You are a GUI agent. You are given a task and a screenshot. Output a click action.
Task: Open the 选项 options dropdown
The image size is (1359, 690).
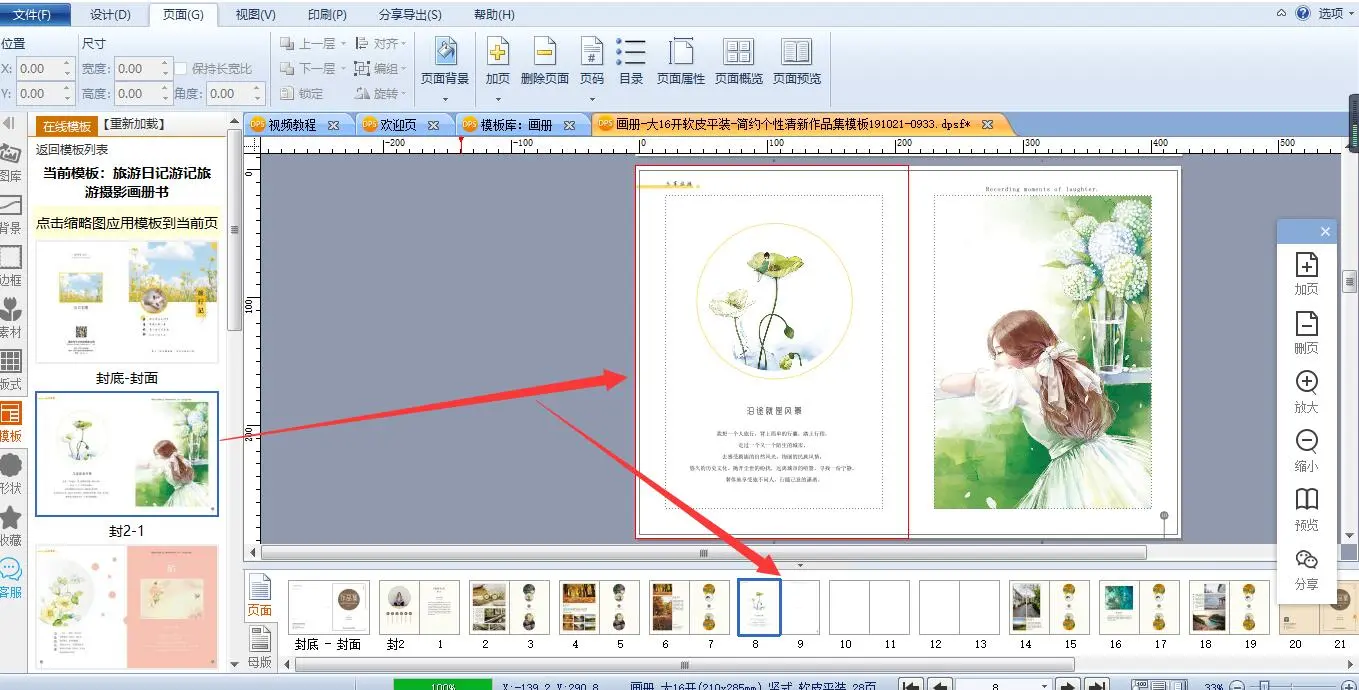pyautogui.click(x=1331, y=14)
